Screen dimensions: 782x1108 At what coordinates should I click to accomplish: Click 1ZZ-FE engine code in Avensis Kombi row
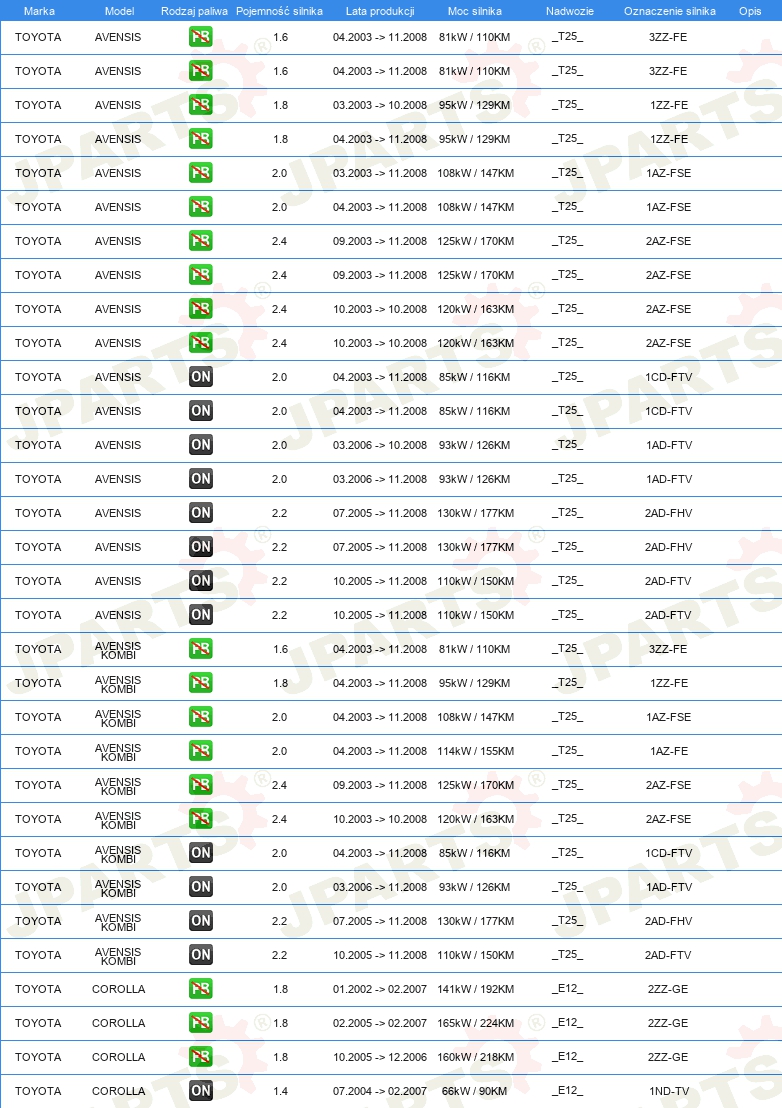click(668, 683)
